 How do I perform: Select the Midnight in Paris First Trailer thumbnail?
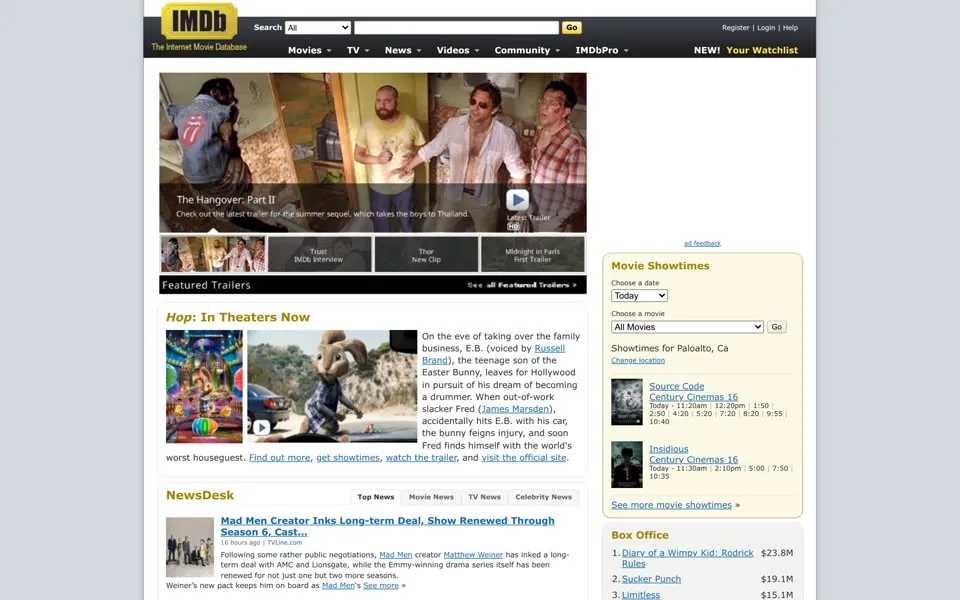[x=533, y=254]
